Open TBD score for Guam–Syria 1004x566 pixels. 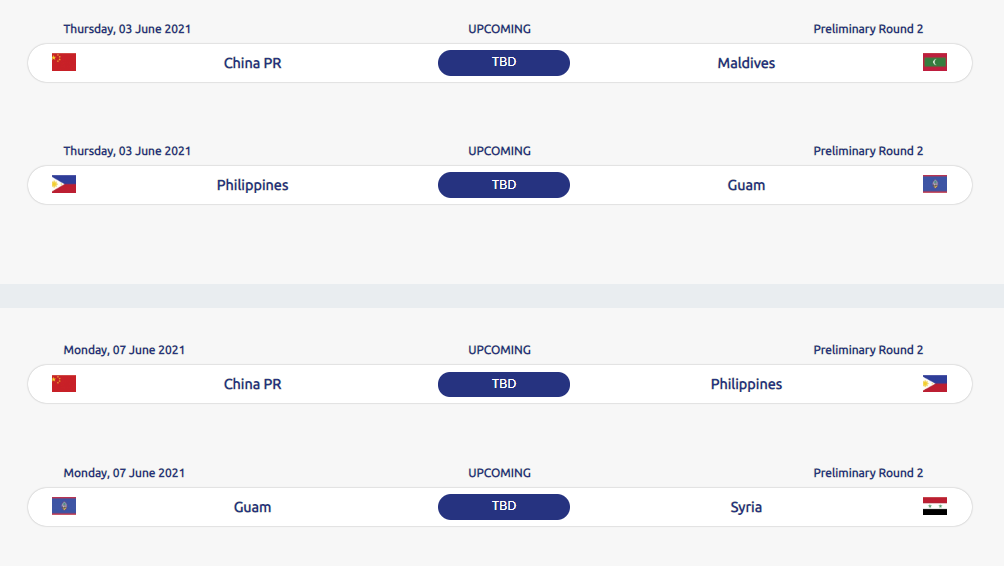tap(504, 506)
